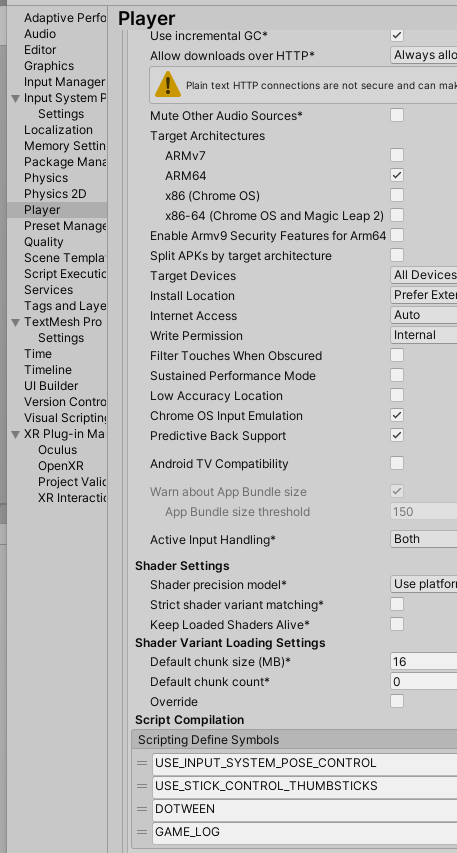Open the Active Input Handling dropdown
Viewport: 457px width, 853px height.
tap(424, 539)
